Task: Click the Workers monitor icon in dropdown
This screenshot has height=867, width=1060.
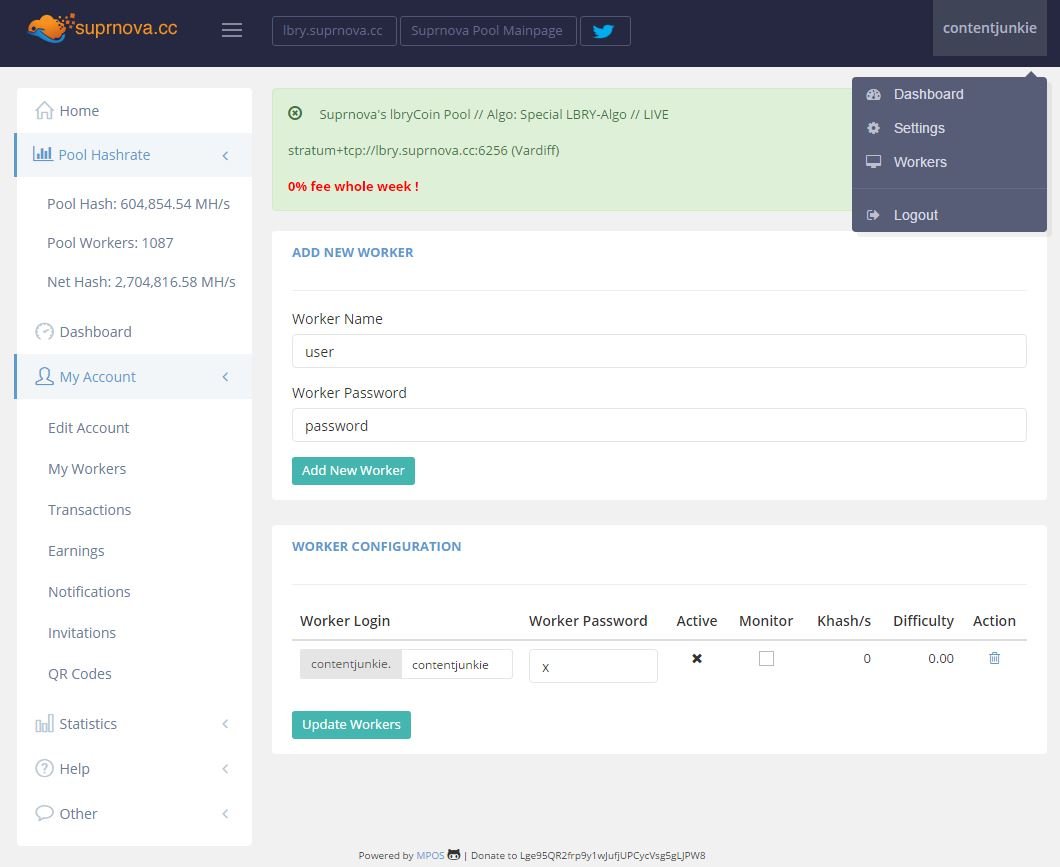Action: pyautogui.click(x=873, y=162)
